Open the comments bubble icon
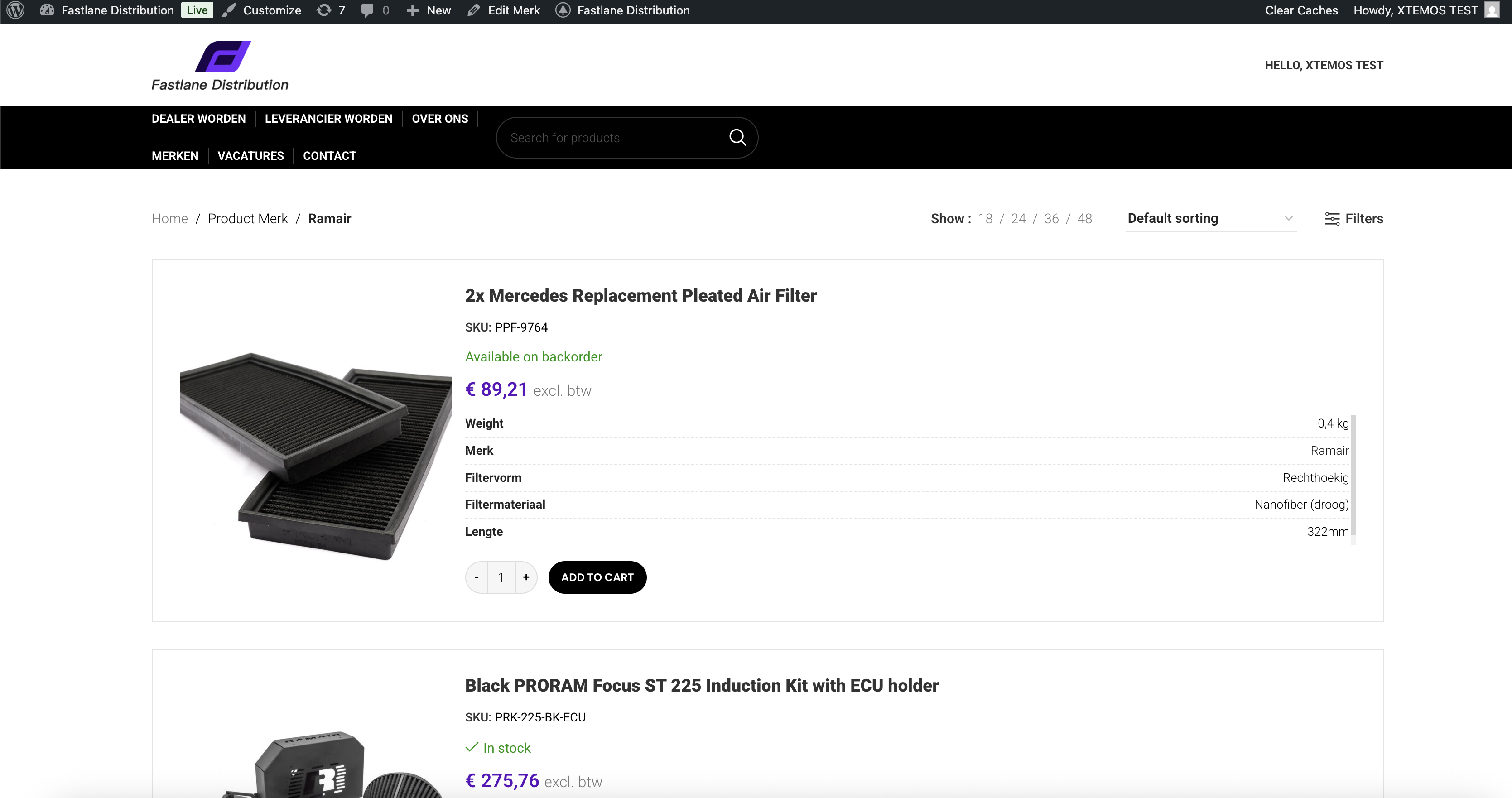The height and width of the screenshot is (798, 1512). click(367, 10)
